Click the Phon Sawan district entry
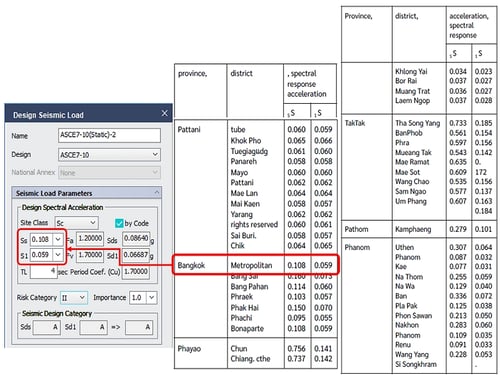The width and height of the screenshot is (500, 375). (x=413, y=315)
